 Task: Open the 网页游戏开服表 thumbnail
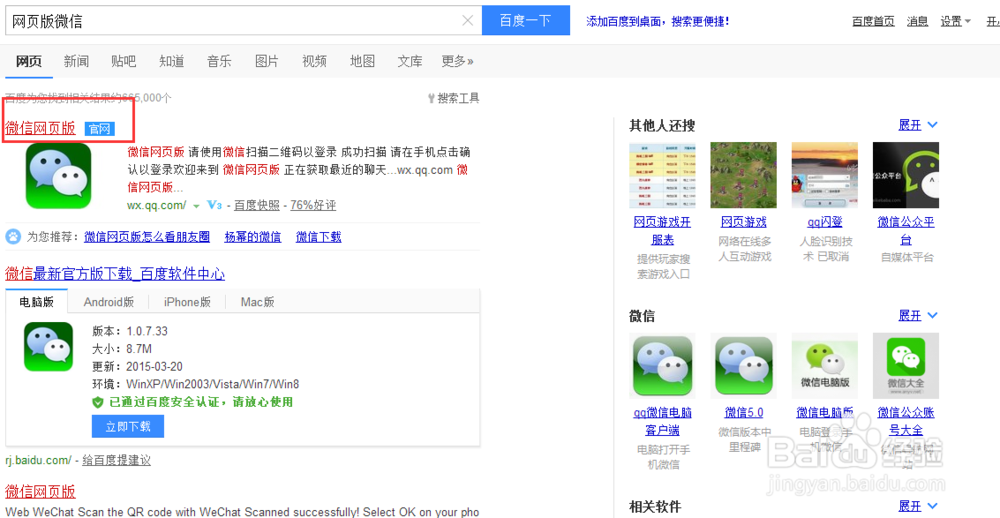coord(662,175)
